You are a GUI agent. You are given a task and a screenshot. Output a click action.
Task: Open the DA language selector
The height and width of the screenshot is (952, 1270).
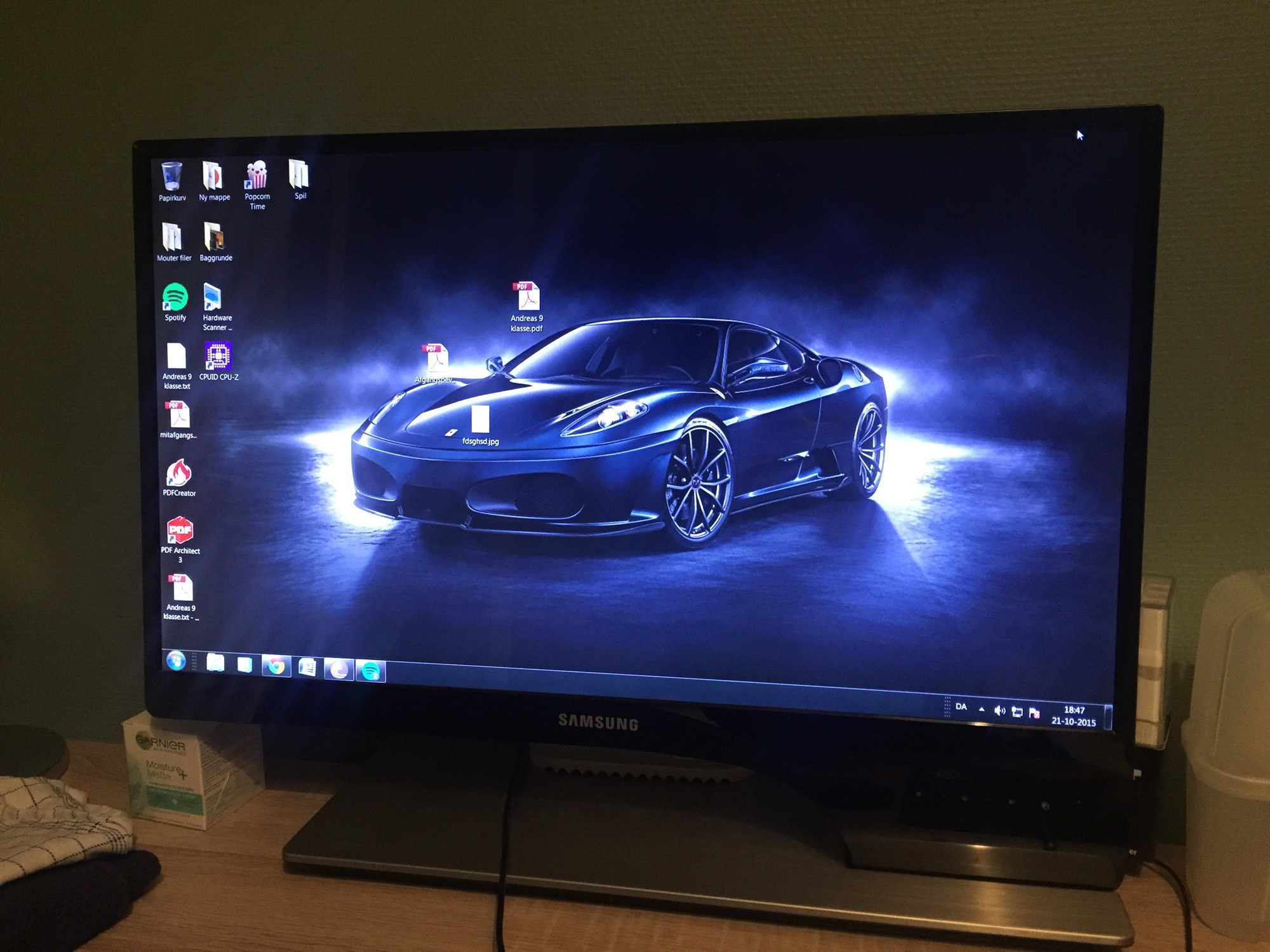click(x=961, y=706)
